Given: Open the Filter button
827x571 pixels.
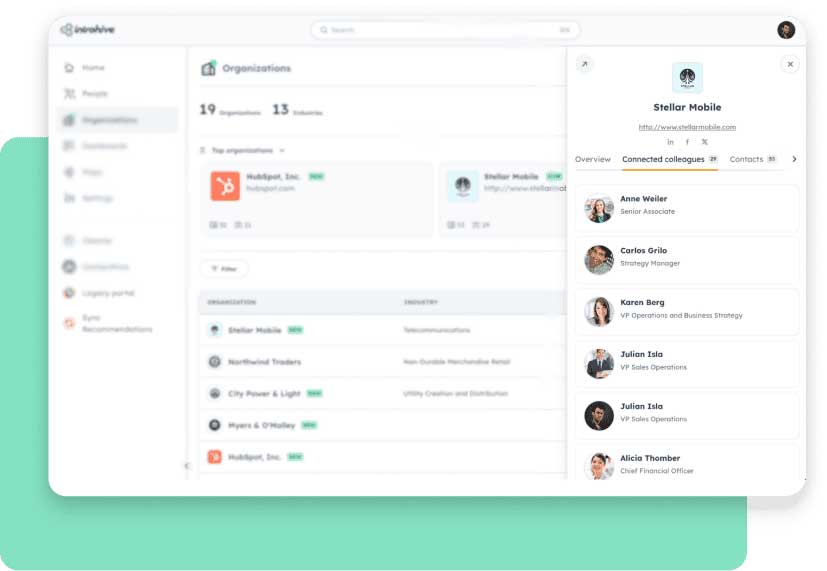Looking at the screenshot, I should [x=224, y=269].
